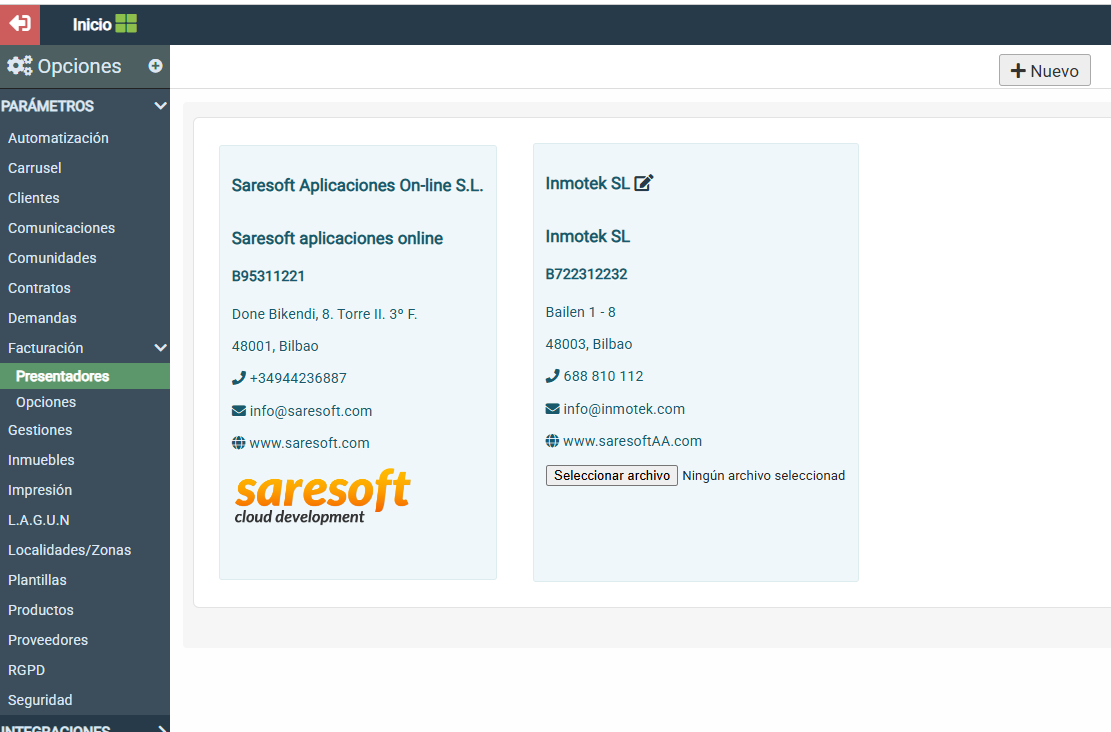1111x732 pixels.
Task: Click the envelope icon beside info@inmotek.com
Action: tap(552, 409)
